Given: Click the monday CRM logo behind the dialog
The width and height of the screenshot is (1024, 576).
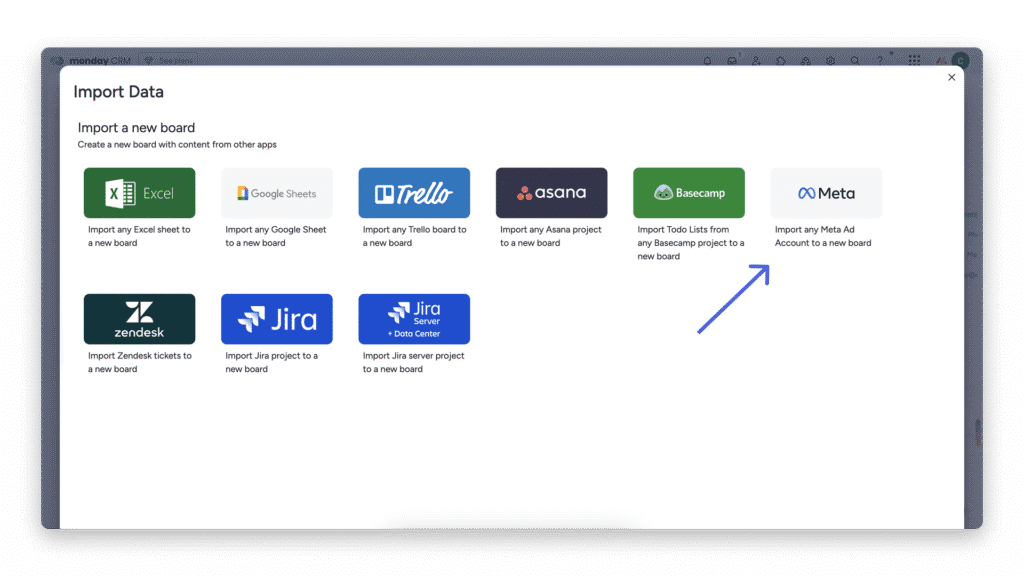Looking at the screenshot, I should [91, 61].
